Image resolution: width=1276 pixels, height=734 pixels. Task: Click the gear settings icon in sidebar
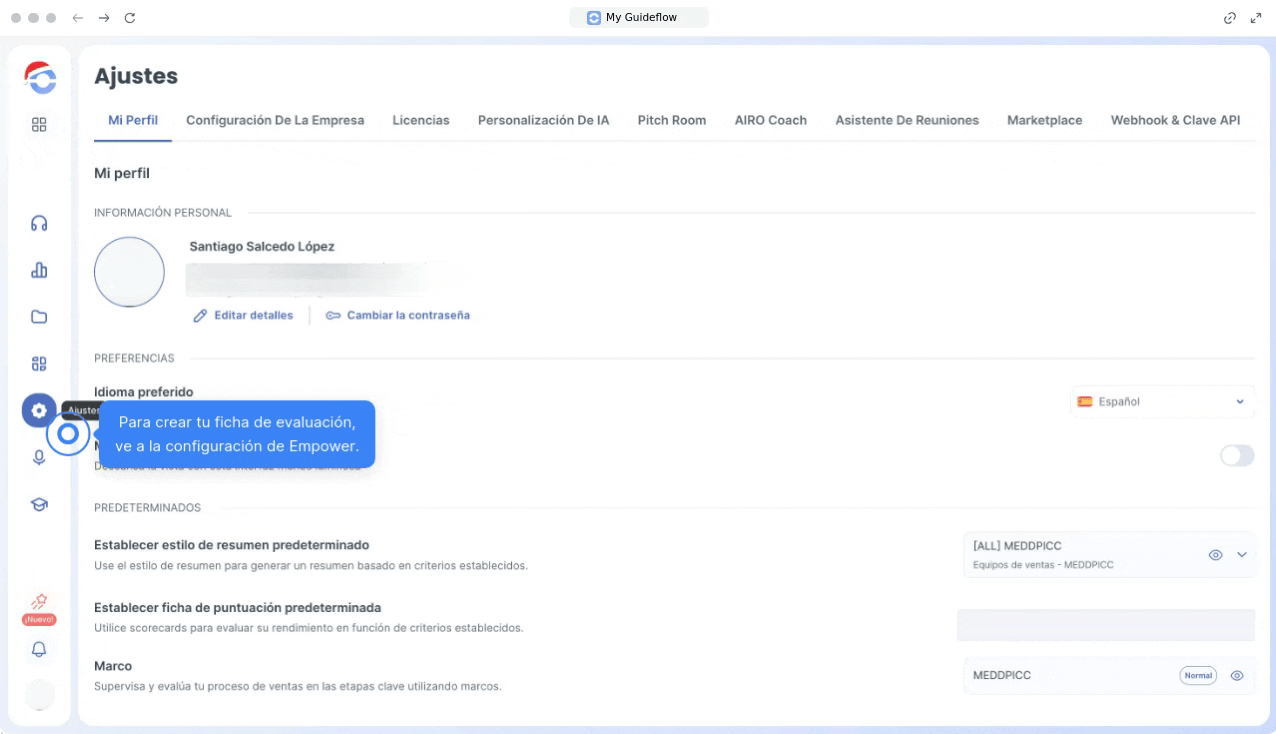tap(39, 410)
